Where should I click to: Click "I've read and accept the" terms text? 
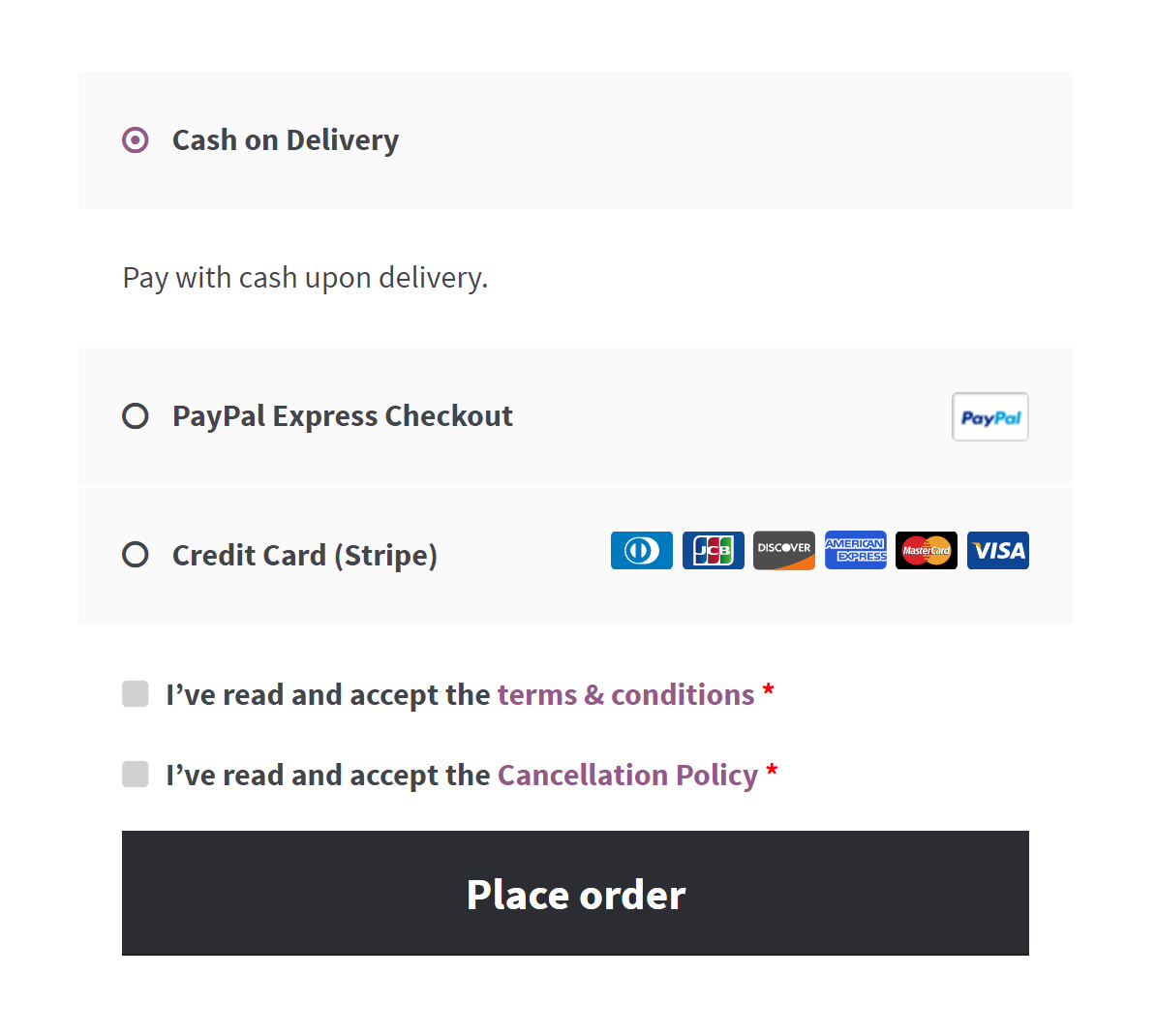pos(328,695)
